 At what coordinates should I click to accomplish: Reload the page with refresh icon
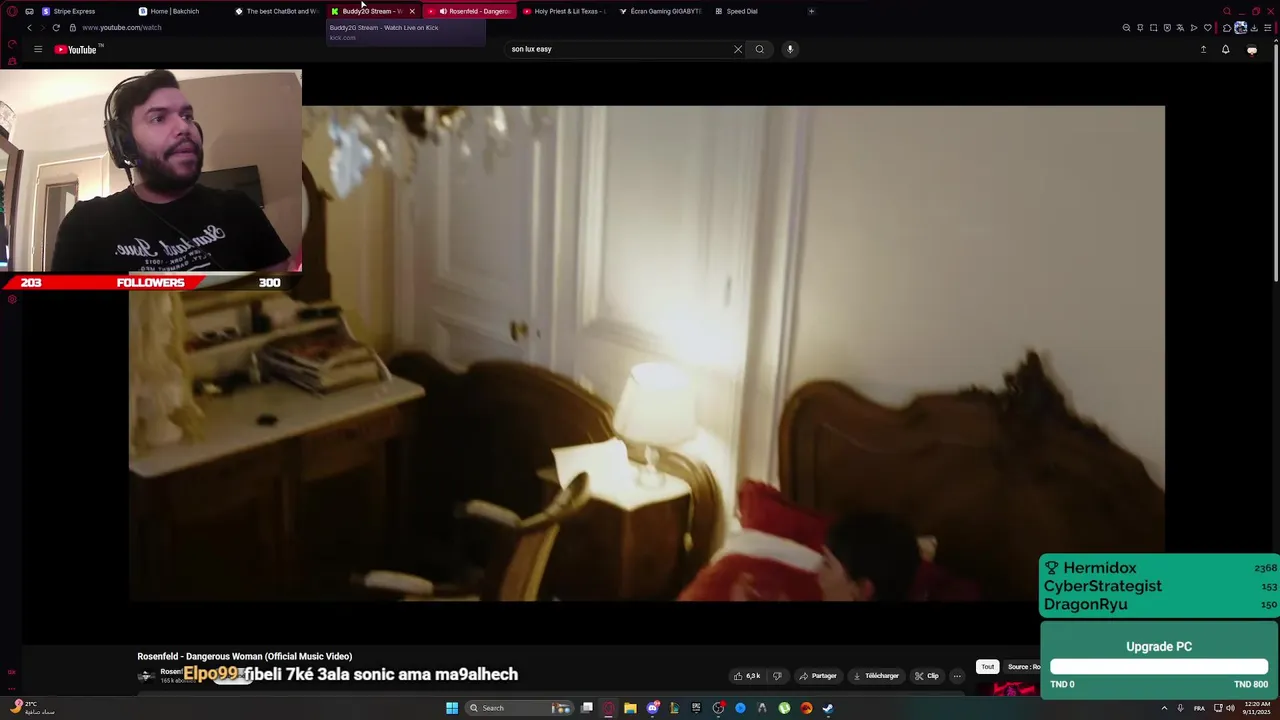coord(56,27)
